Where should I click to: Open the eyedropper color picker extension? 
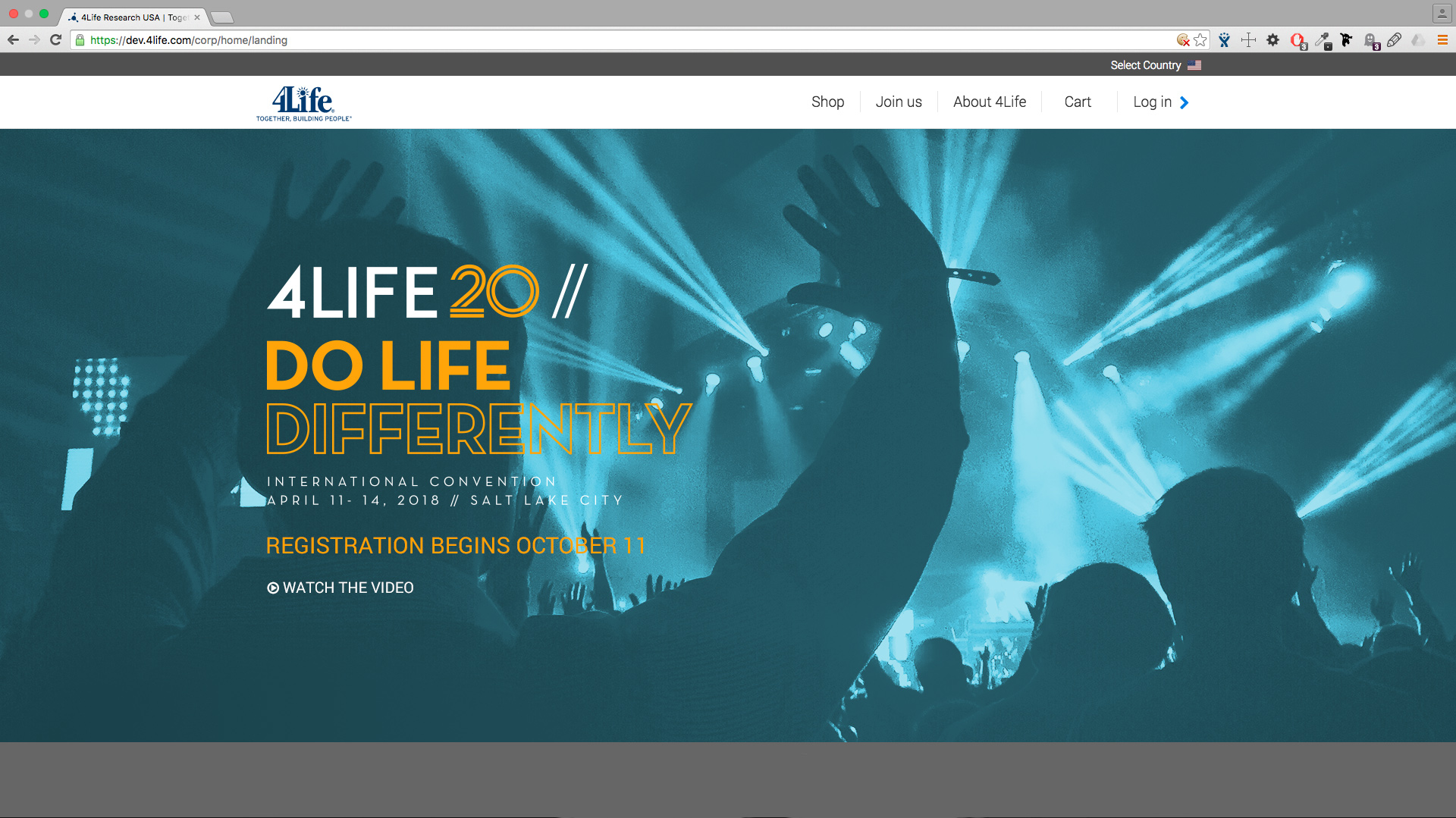[1323, 40]
